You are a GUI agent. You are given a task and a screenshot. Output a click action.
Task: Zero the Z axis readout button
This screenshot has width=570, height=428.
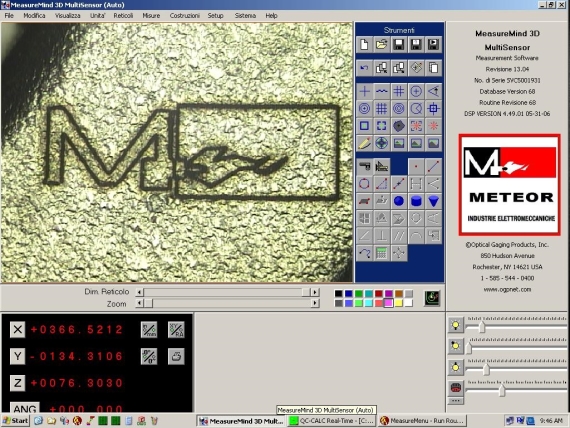pos(17,383)
